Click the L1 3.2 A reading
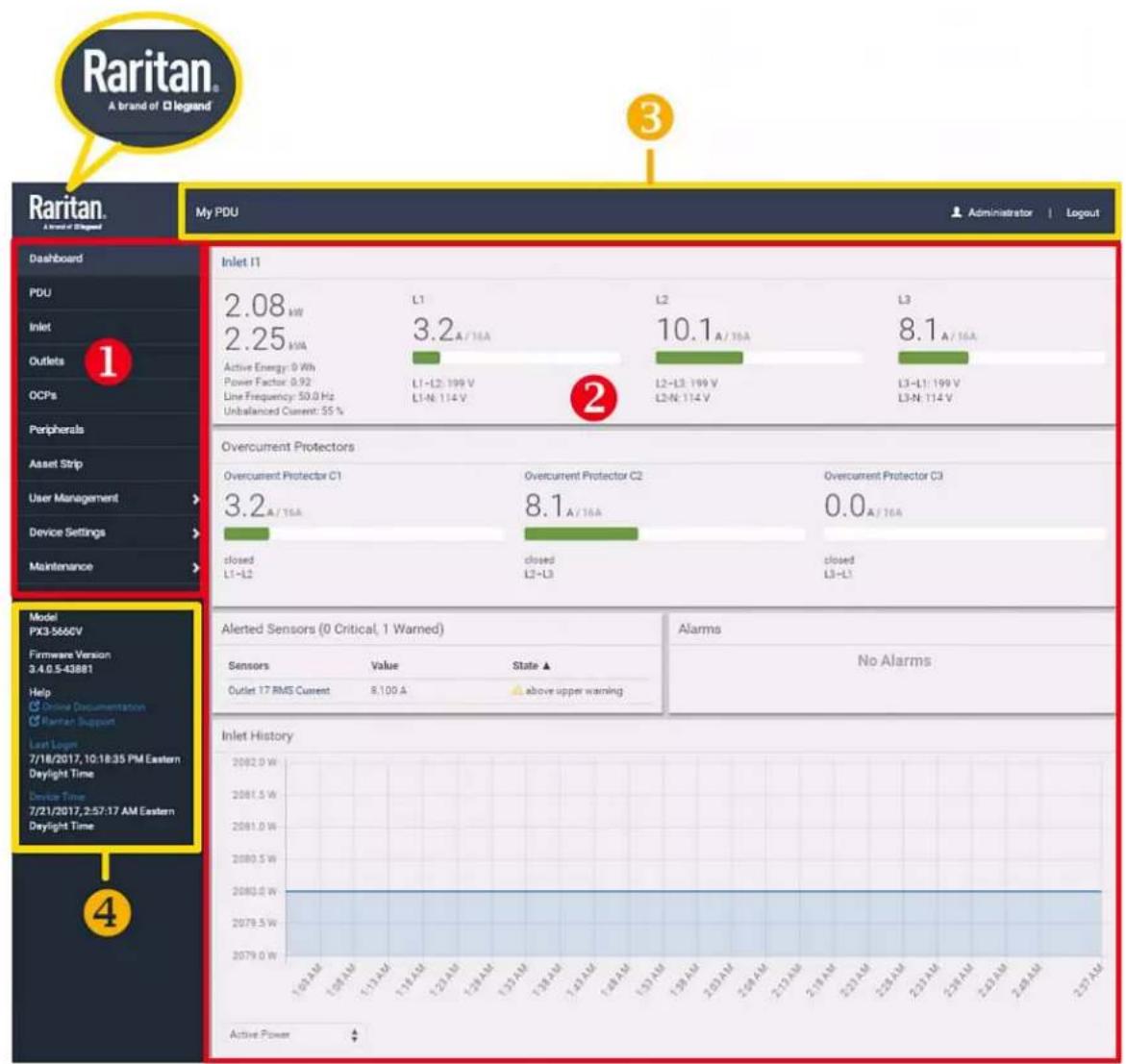The height and width of the screenshot is (1064, 1126). point(451,331)
